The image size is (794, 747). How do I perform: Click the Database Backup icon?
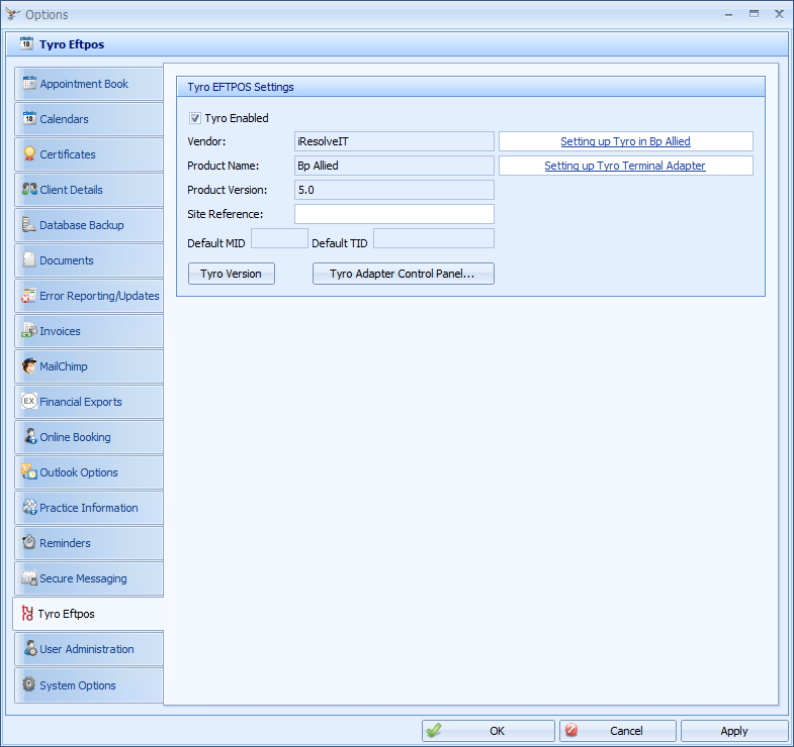click(29, 224)
